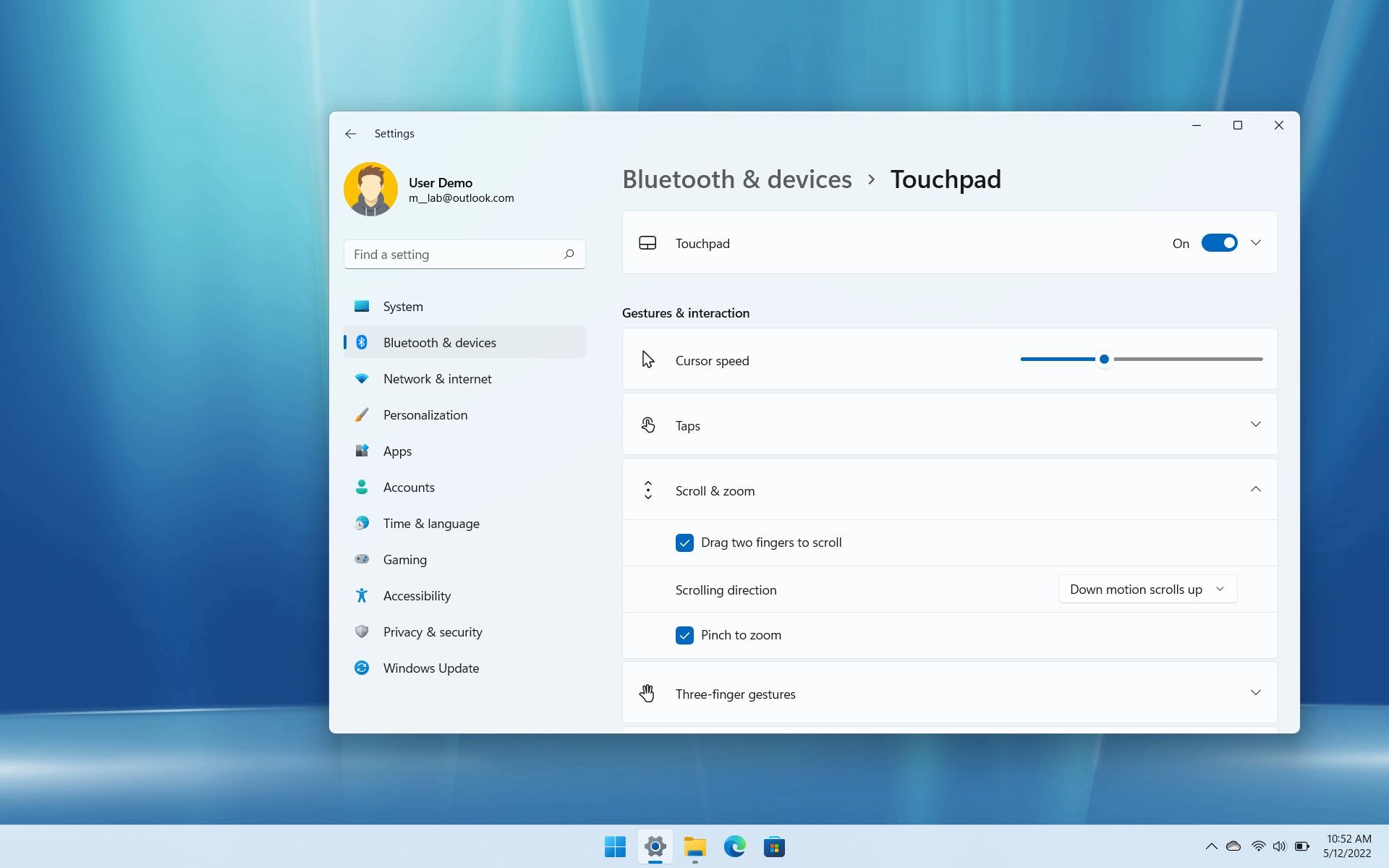
Task: Open the Personalization settings menu
Action: tap(425, 414)
